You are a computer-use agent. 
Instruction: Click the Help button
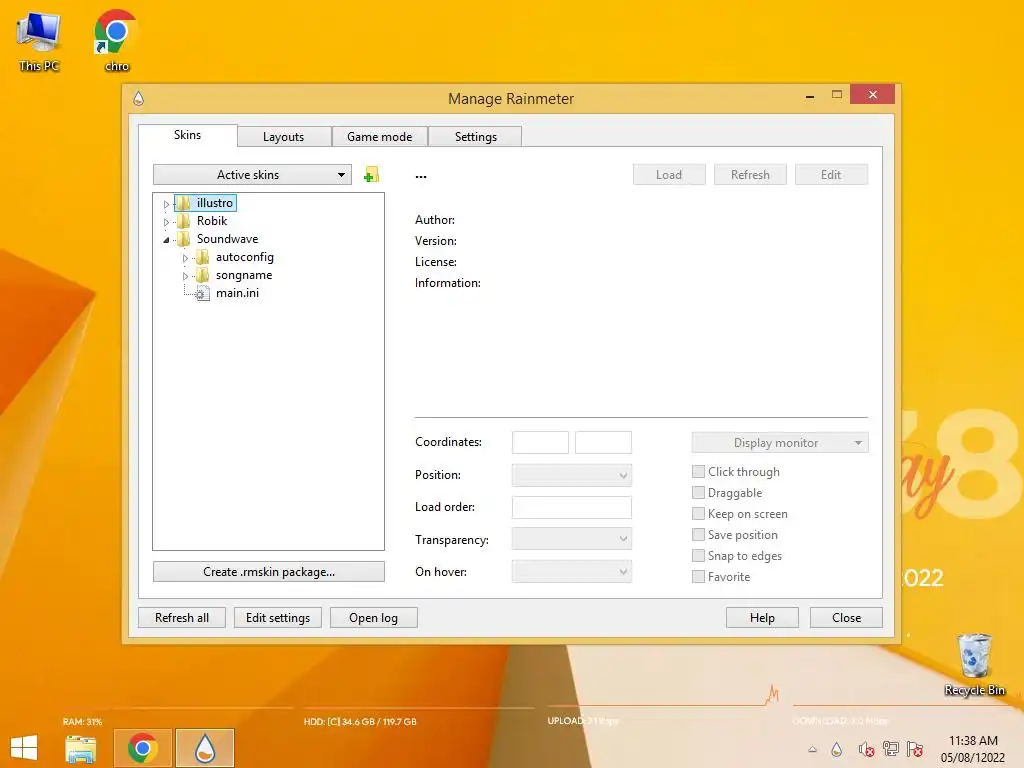(762, 617)
